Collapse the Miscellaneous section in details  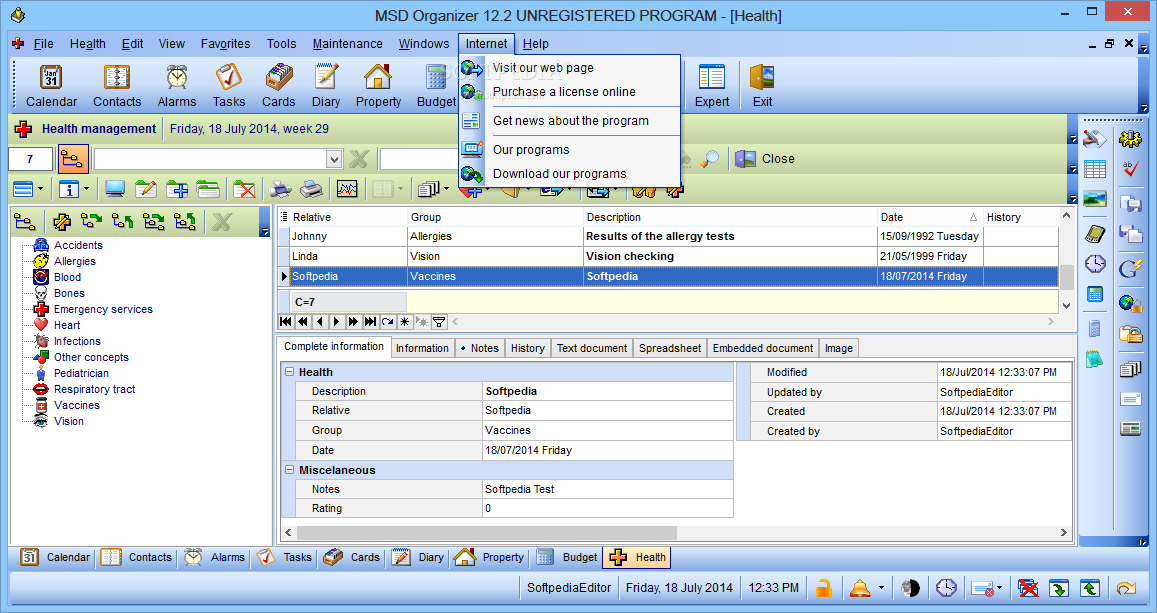[290, 470]
